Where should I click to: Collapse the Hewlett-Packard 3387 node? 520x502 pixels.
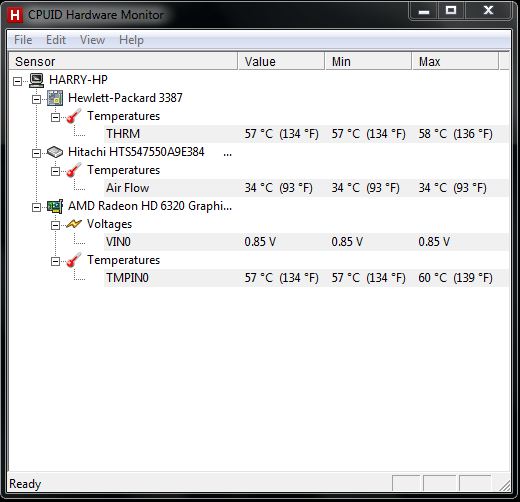coord(36,99)
